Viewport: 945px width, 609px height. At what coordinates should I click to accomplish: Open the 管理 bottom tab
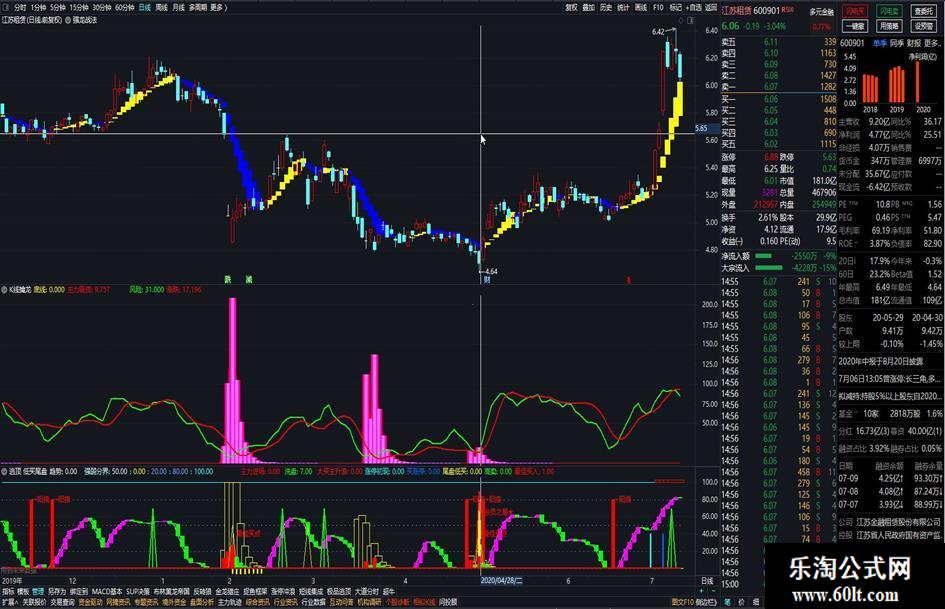[x=38, y=592]
